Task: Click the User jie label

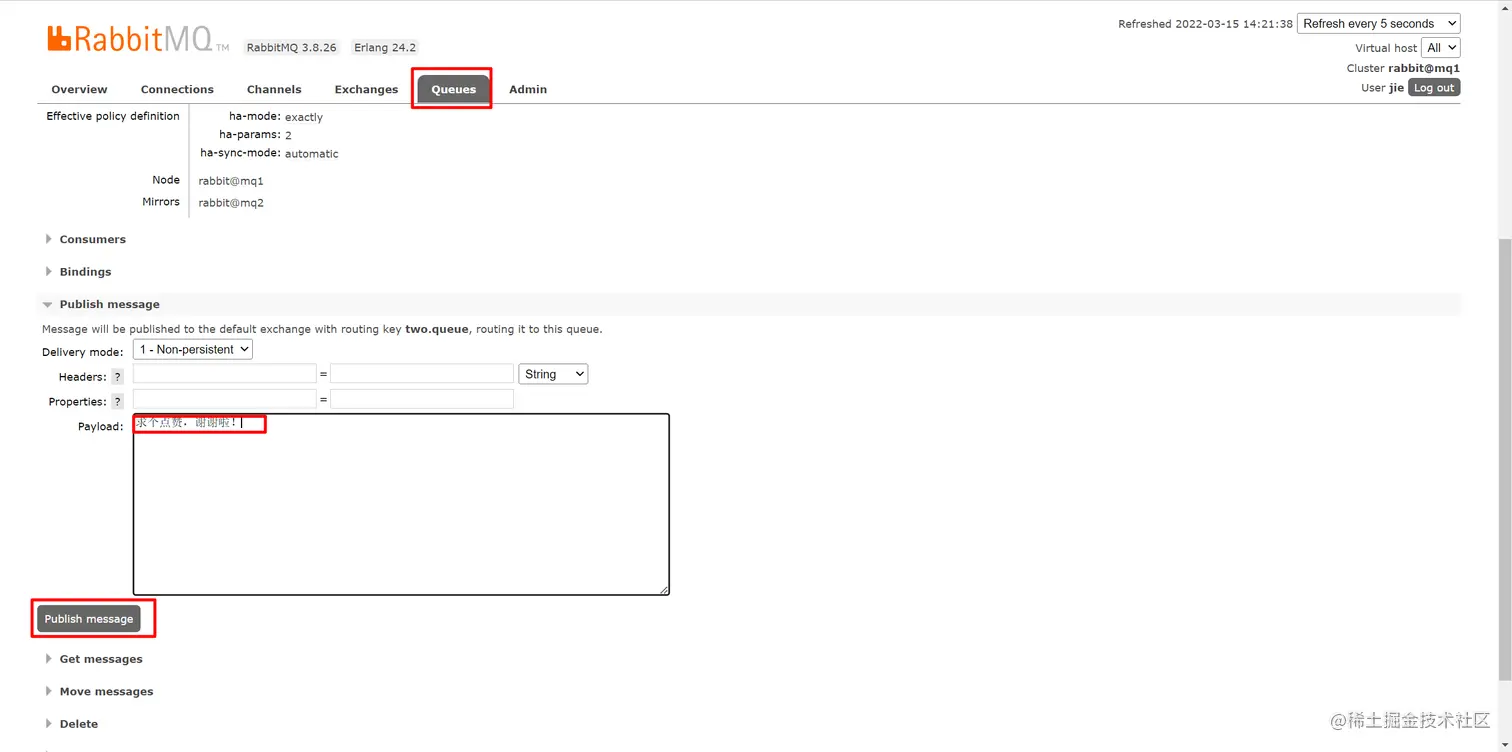Action: point(1382,88)
